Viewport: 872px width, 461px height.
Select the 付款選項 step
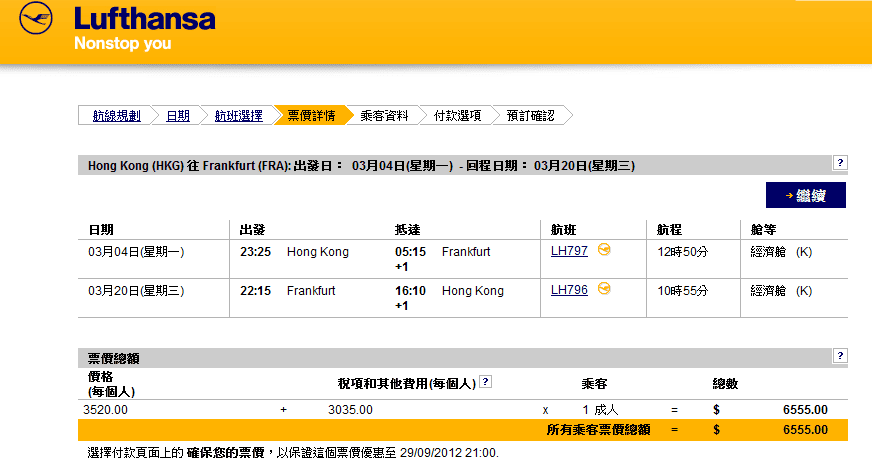click(457, 116)
